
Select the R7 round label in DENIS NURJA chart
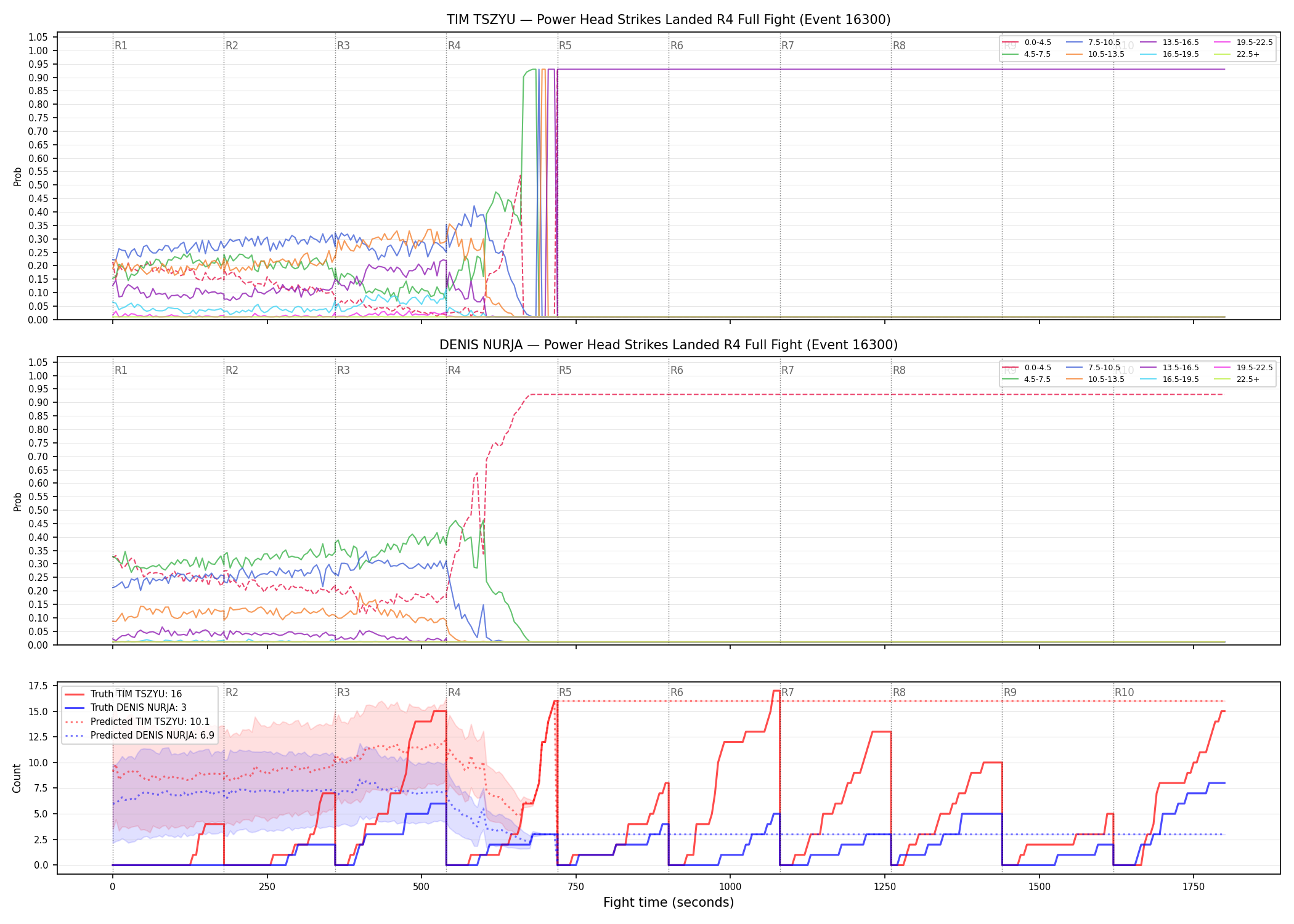787,370
